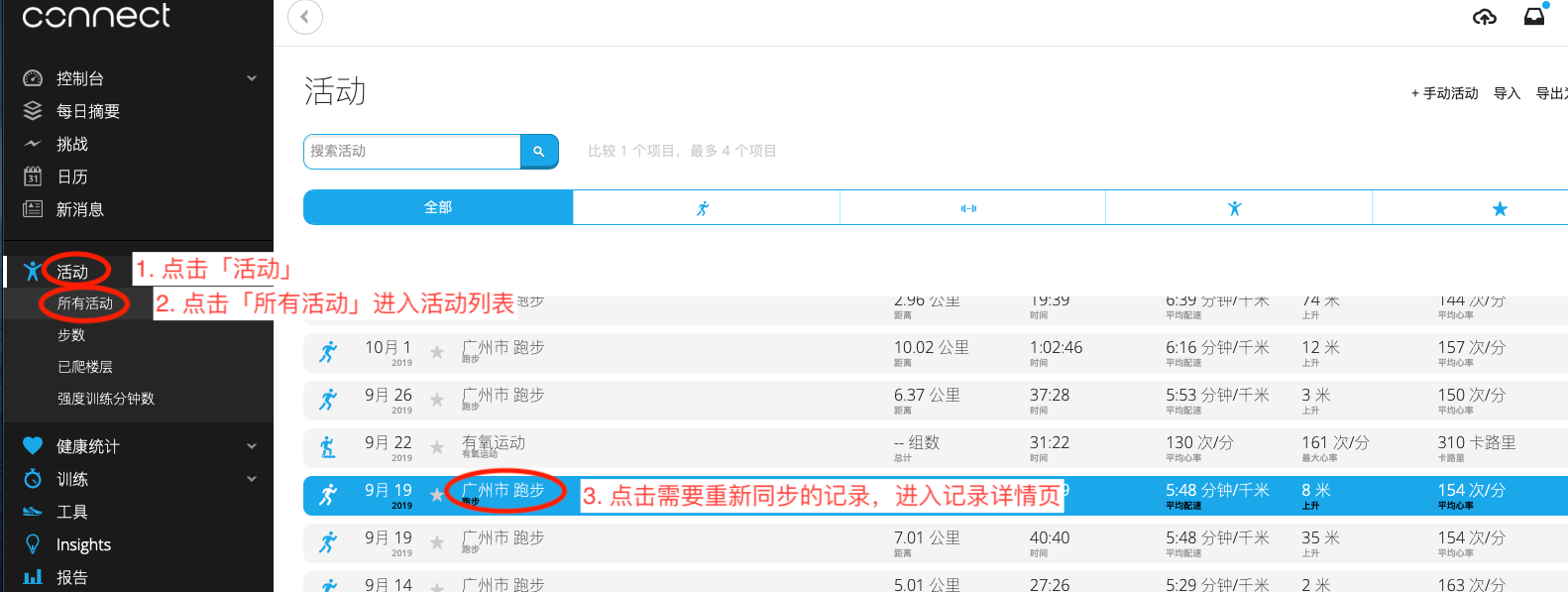The height and width of the screenshot is (592, 1568).
Task: Open 强度训练分钟数 submenu item
Action: click(x=106, y=399)
